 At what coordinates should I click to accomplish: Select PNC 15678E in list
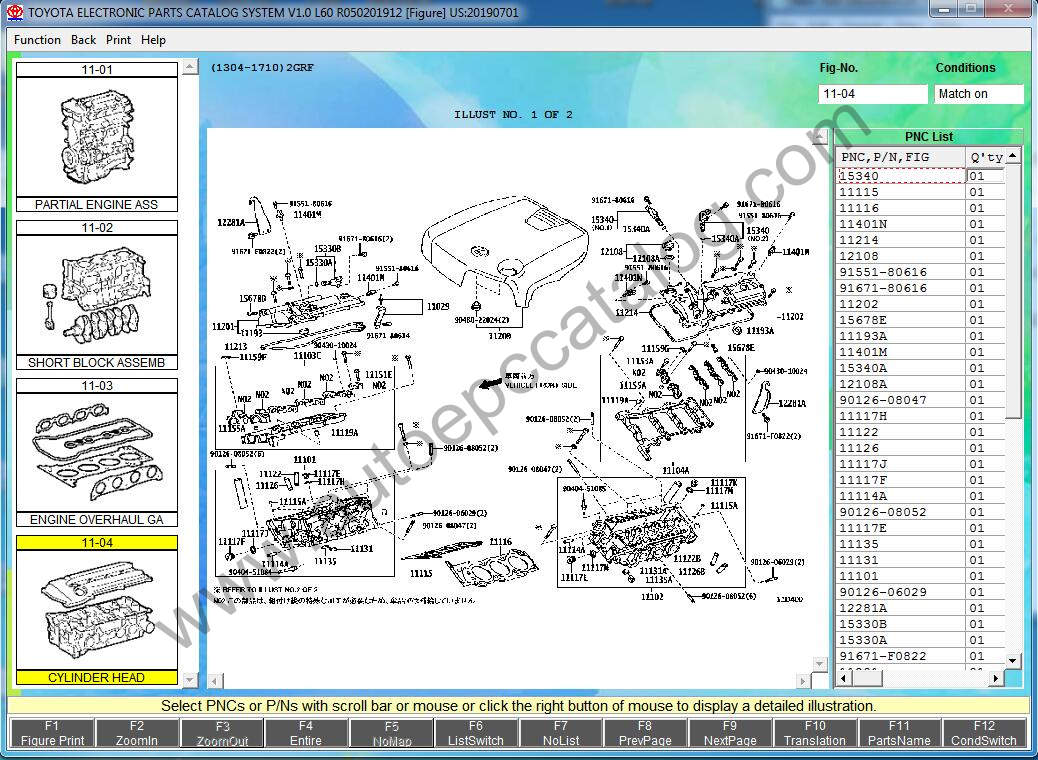point(920,320)
